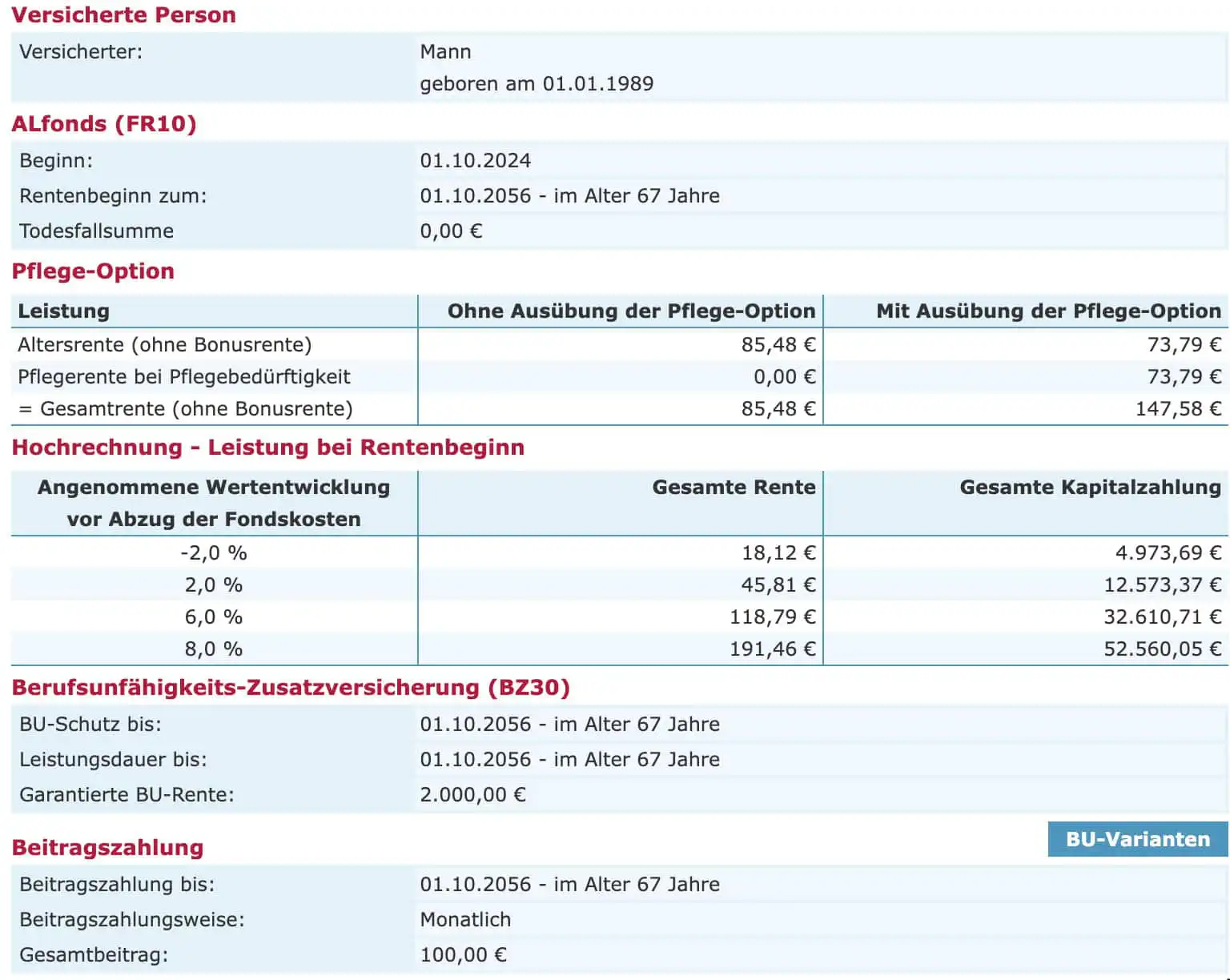Click the Versicherte Person section heading
The width and height of the screenshot is (1230, 980).
click(123, 15)
